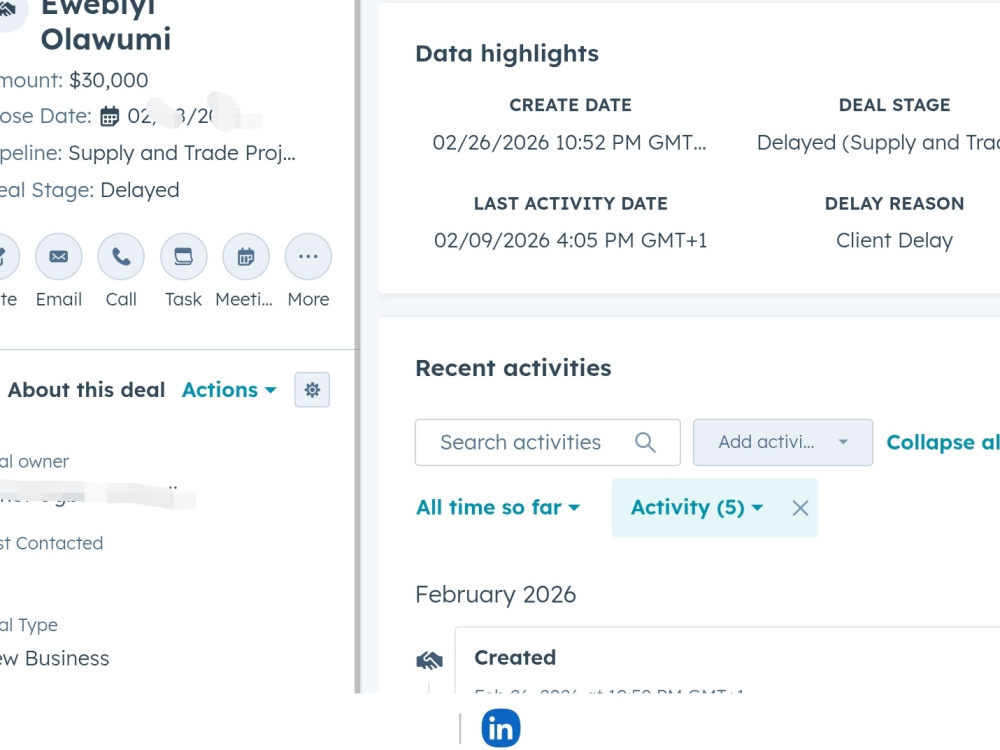Open the All time so far filter

point(498,508)
